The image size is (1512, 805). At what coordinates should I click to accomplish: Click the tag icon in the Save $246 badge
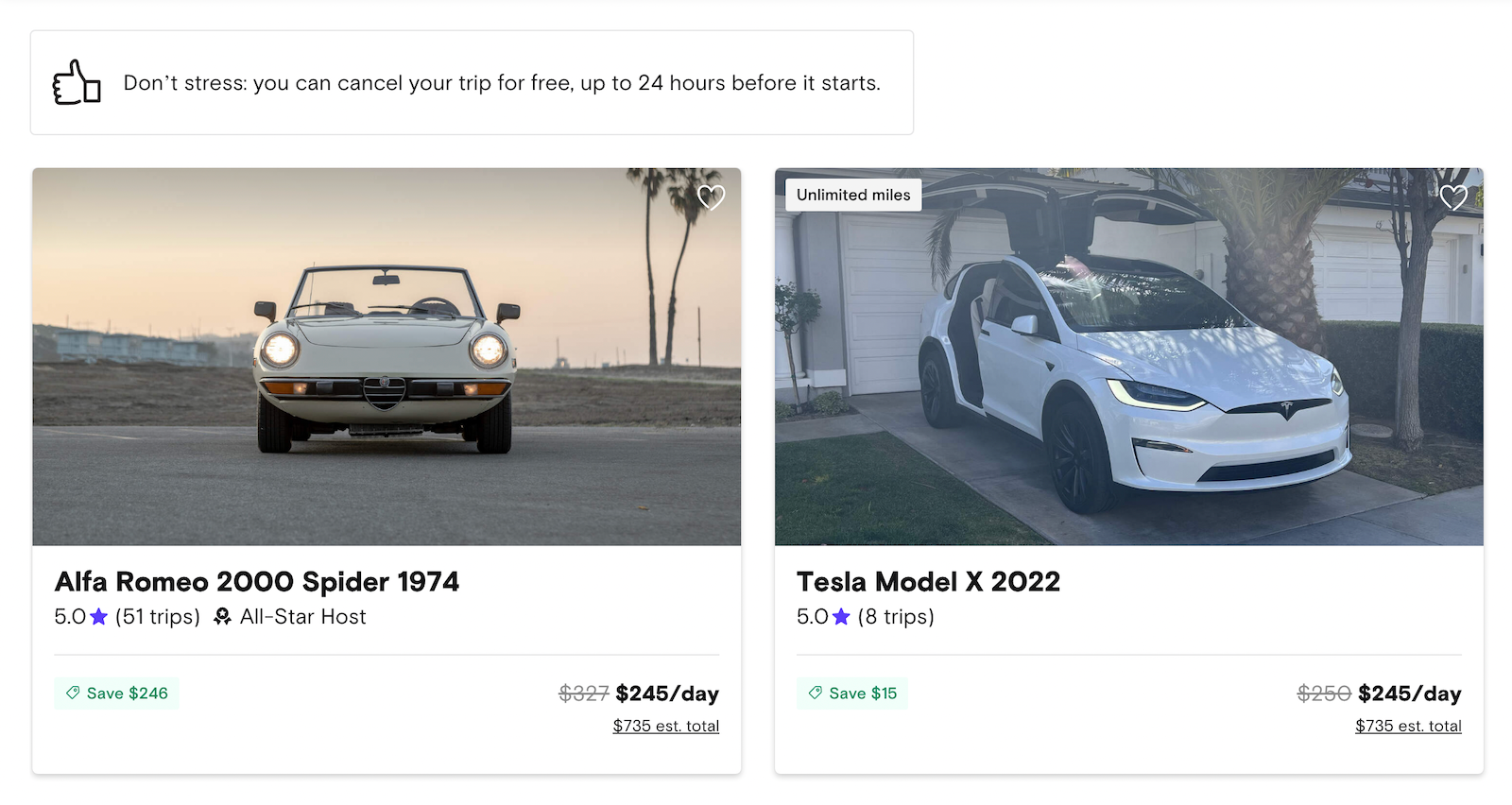(x=72, y=693)
